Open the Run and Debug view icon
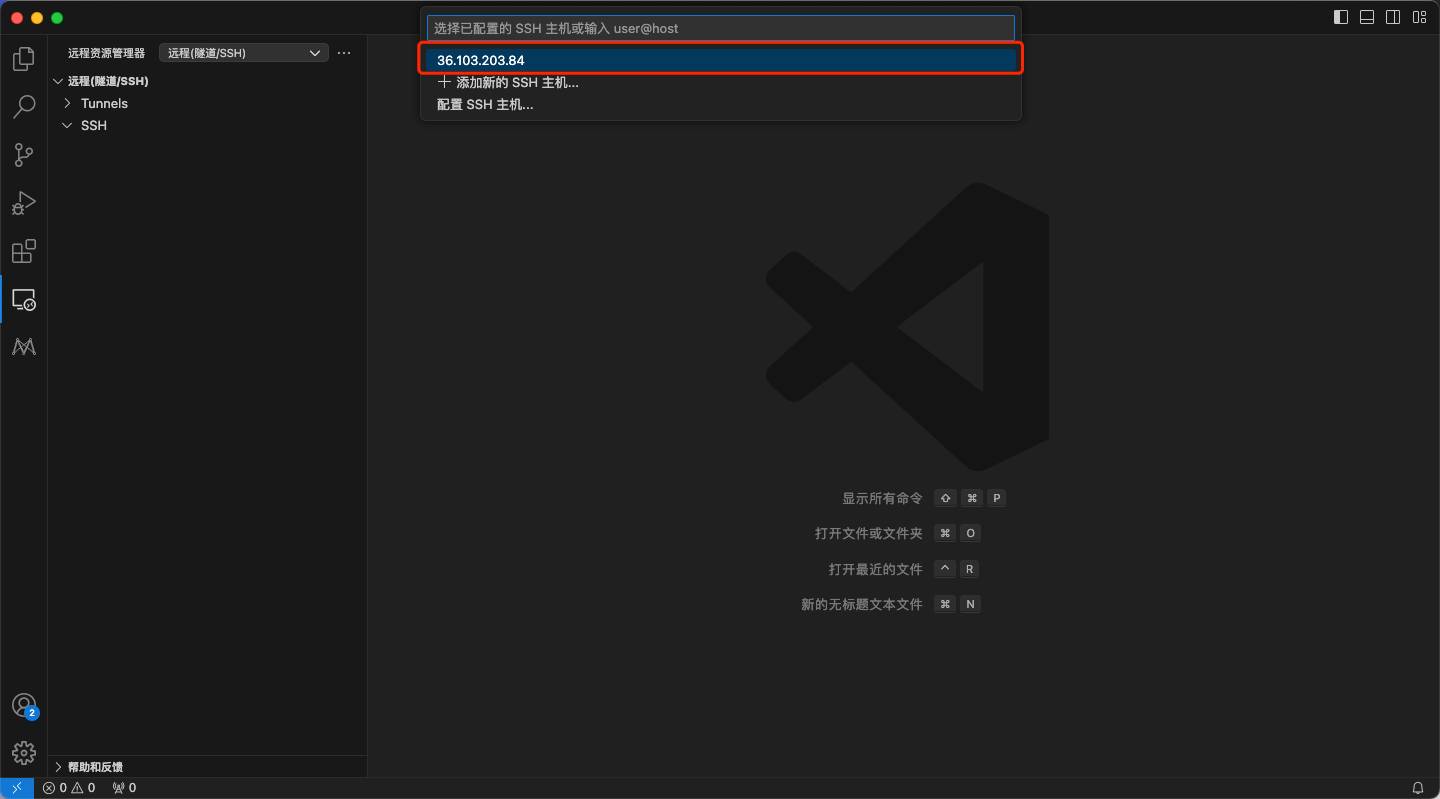This screenshot has height=799, width=1440. (x=23, y=203)
